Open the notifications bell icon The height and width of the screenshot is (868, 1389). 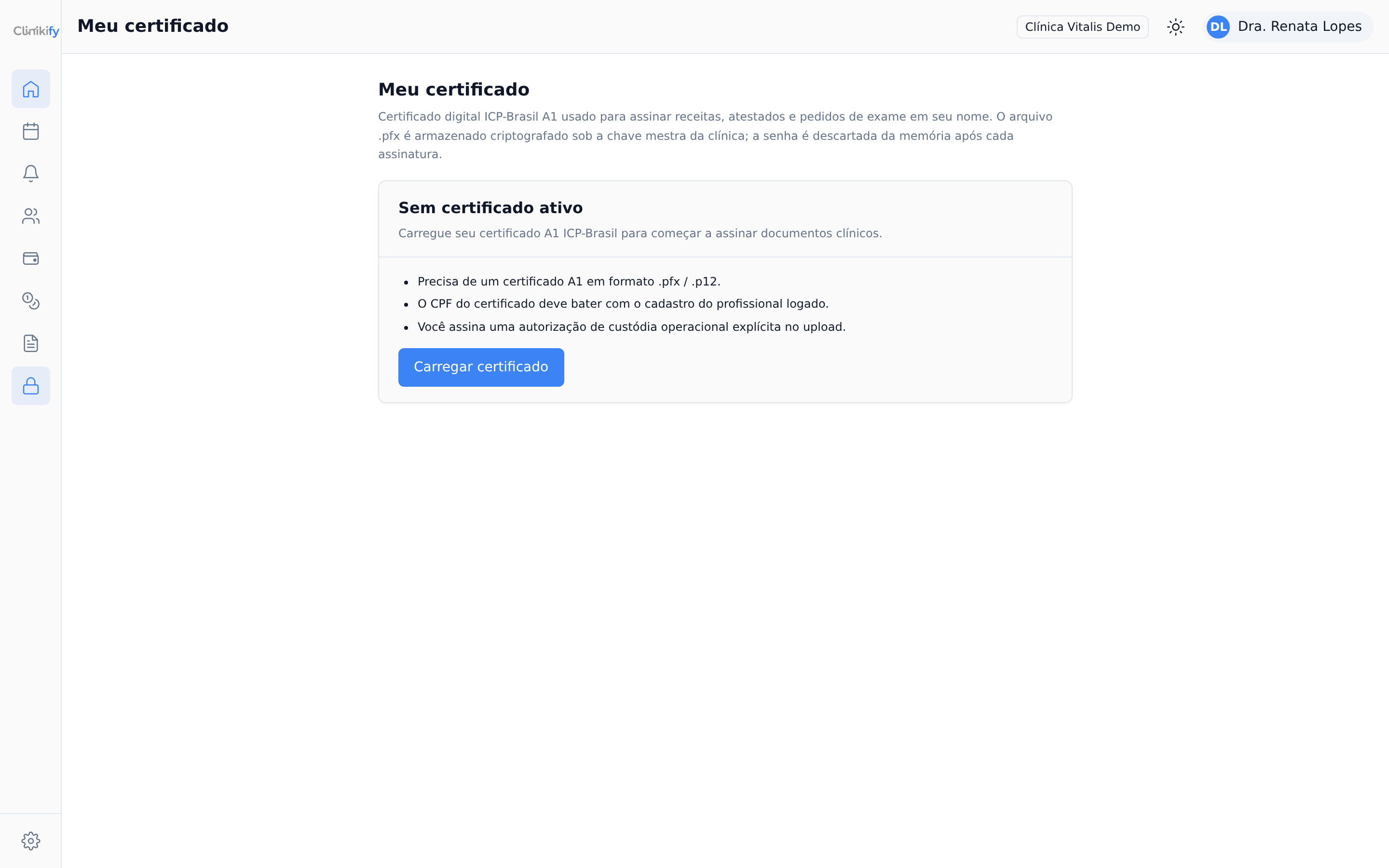(31, 174)
